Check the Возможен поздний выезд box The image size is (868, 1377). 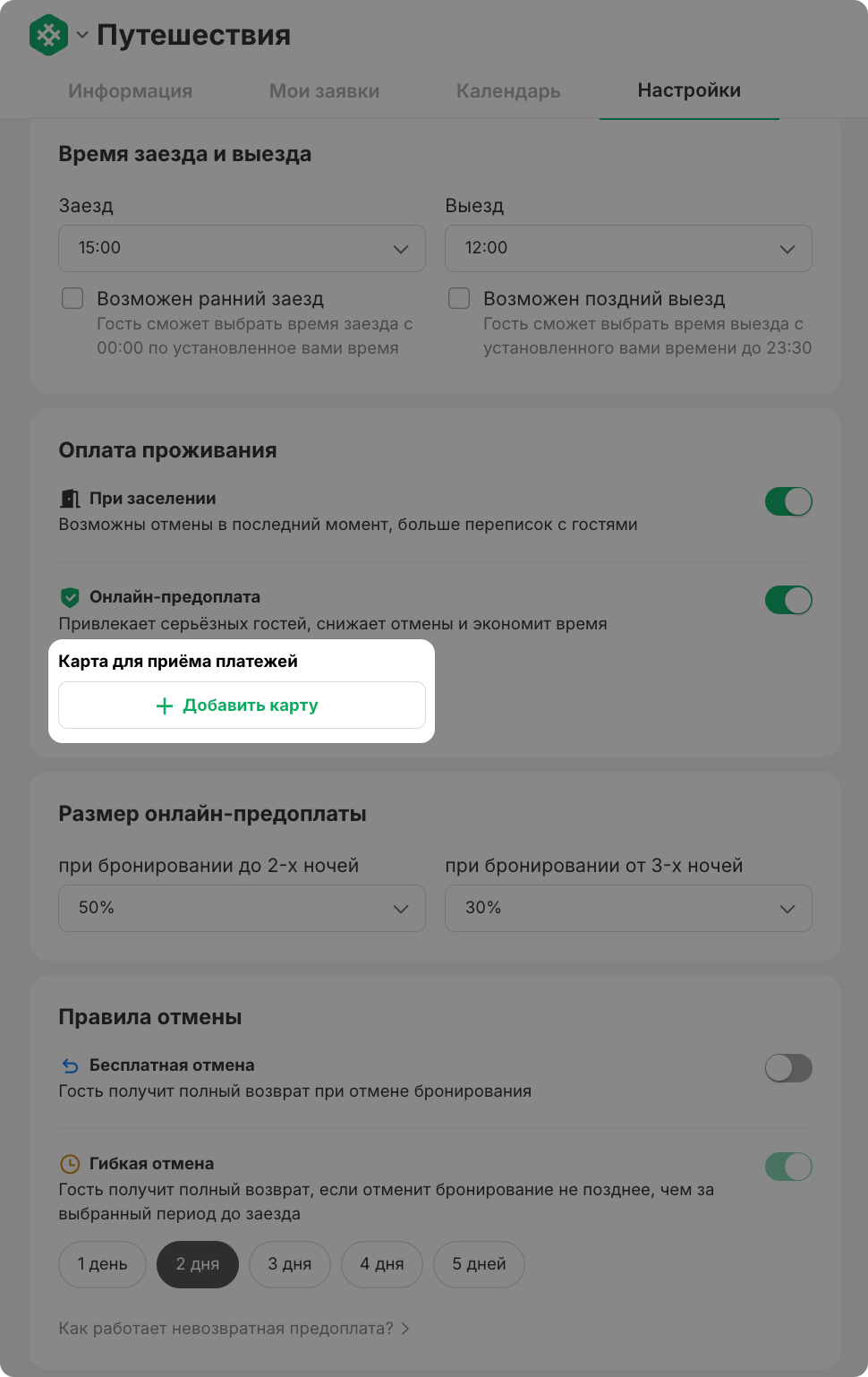(x=459, y=298)
